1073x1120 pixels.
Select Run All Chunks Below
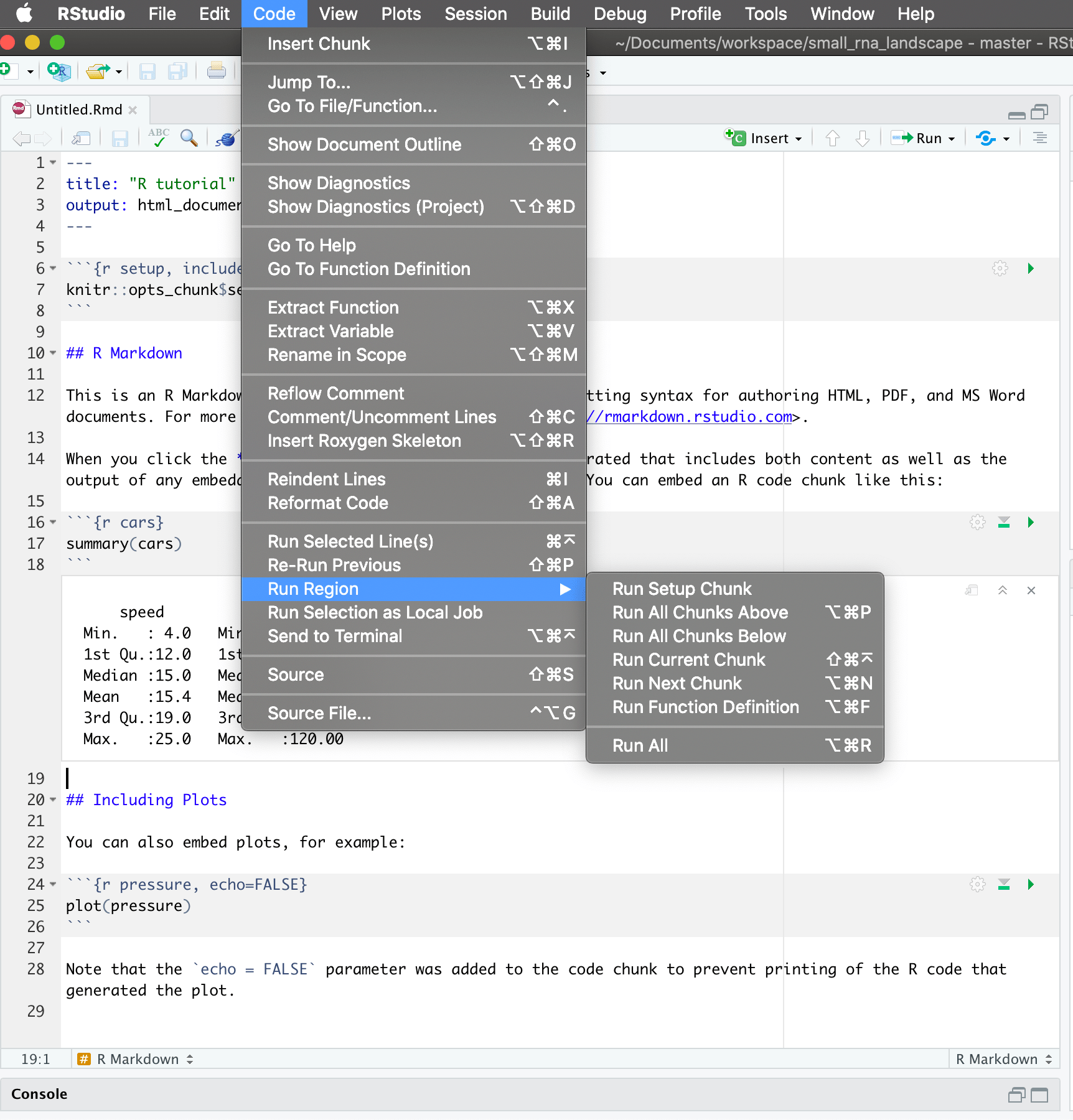(699, 636)
